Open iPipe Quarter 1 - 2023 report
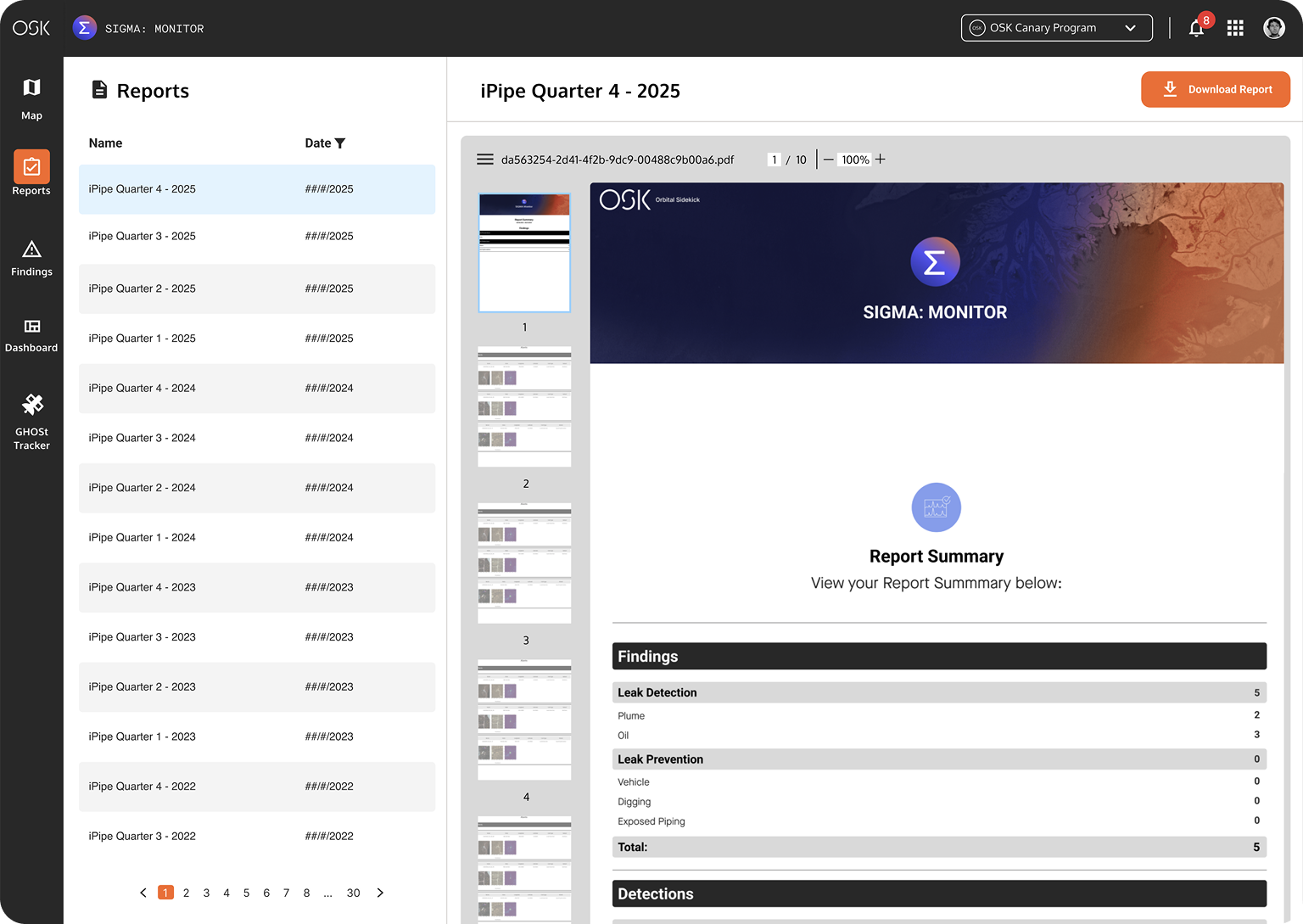 [x=257, y=736]
